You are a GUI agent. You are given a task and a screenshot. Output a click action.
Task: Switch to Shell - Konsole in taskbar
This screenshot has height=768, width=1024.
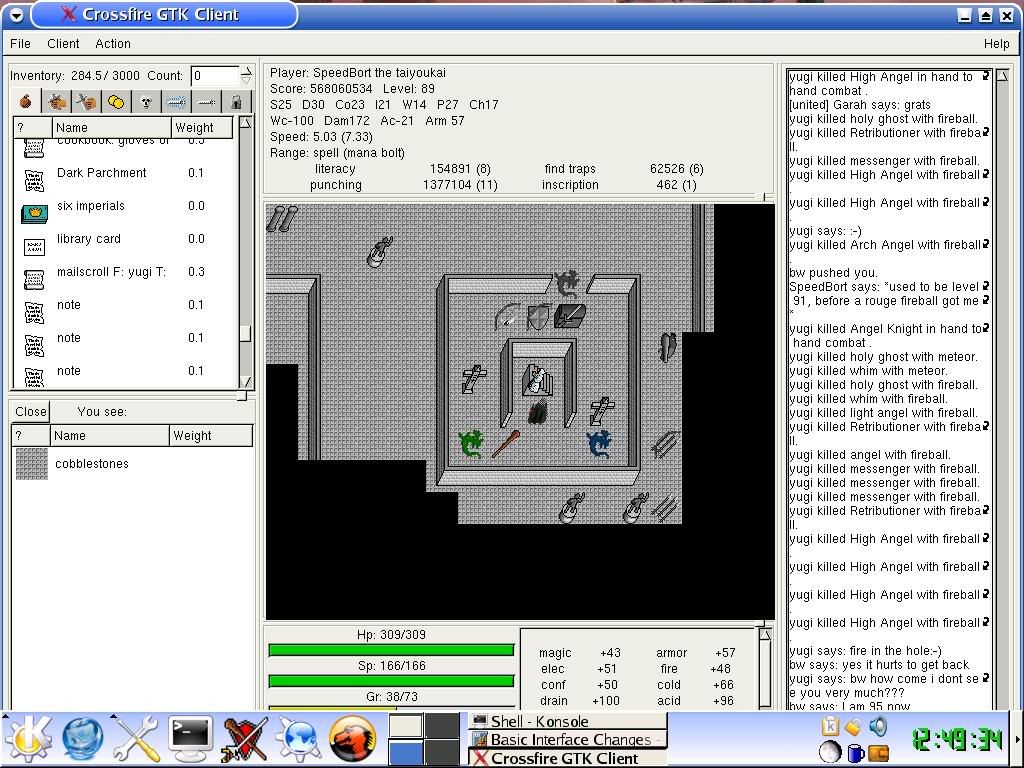[x=568, y=721]
